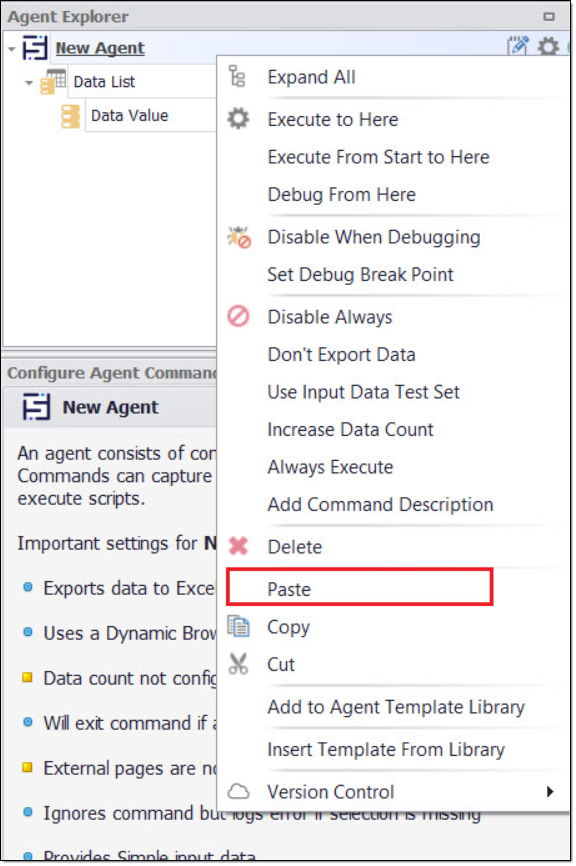Maximize the Agent Explorer panel
Screen dimensions: 576x866
549,17
